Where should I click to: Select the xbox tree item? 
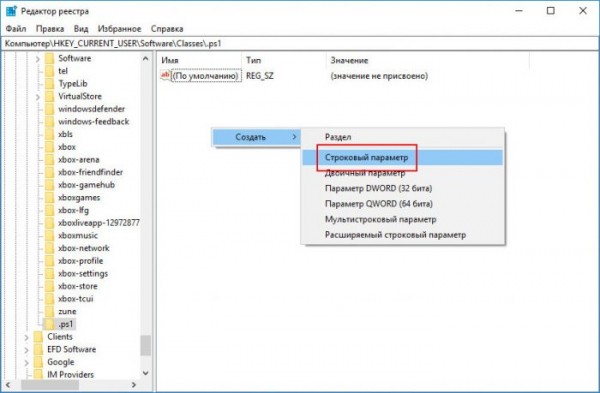pyautogui.click(x=67, y=147)
